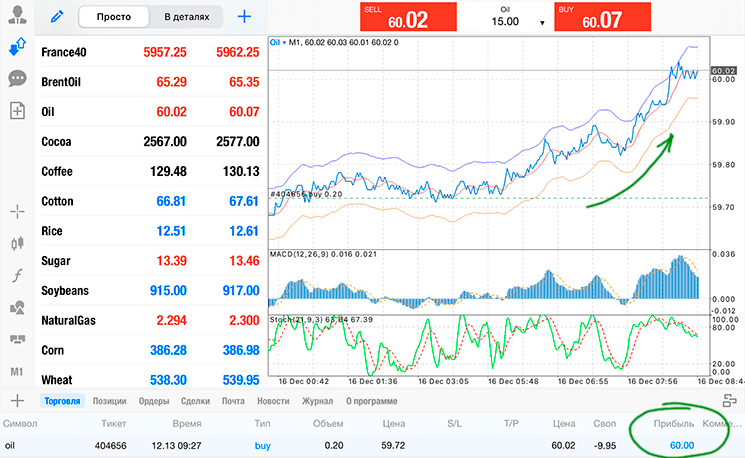Click the chart windows layout icon
Viewport: 745px width, 458px height.
click(x=18, y=339)
